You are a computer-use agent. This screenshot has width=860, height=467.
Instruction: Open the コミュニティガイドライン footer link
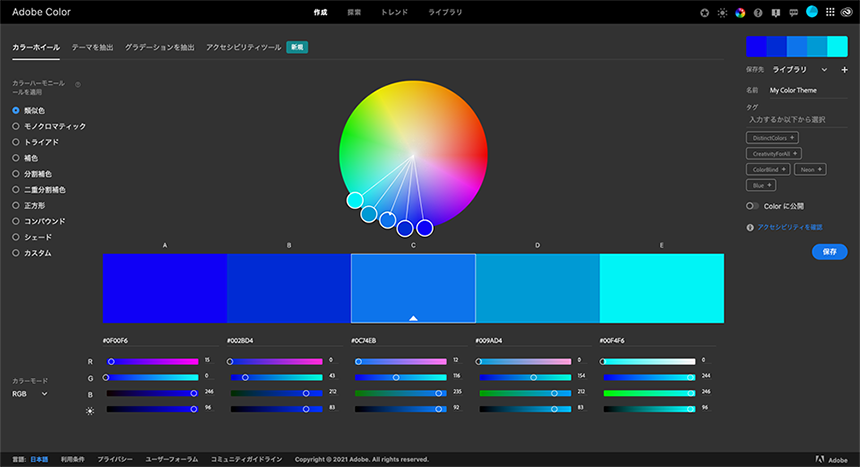[x=246, y=459]
